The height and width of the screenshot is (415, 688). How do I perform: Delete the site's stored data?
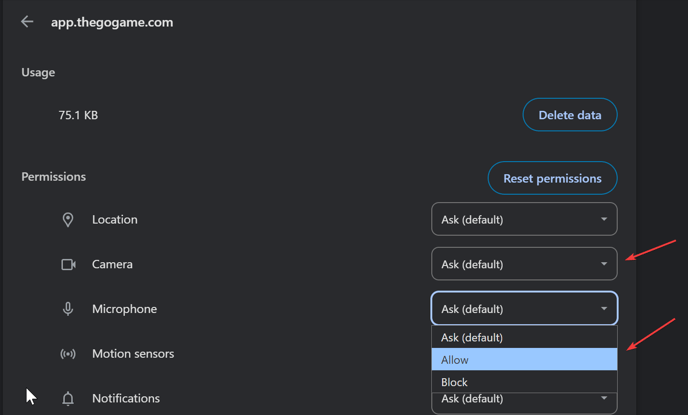[x=569, y=115]
